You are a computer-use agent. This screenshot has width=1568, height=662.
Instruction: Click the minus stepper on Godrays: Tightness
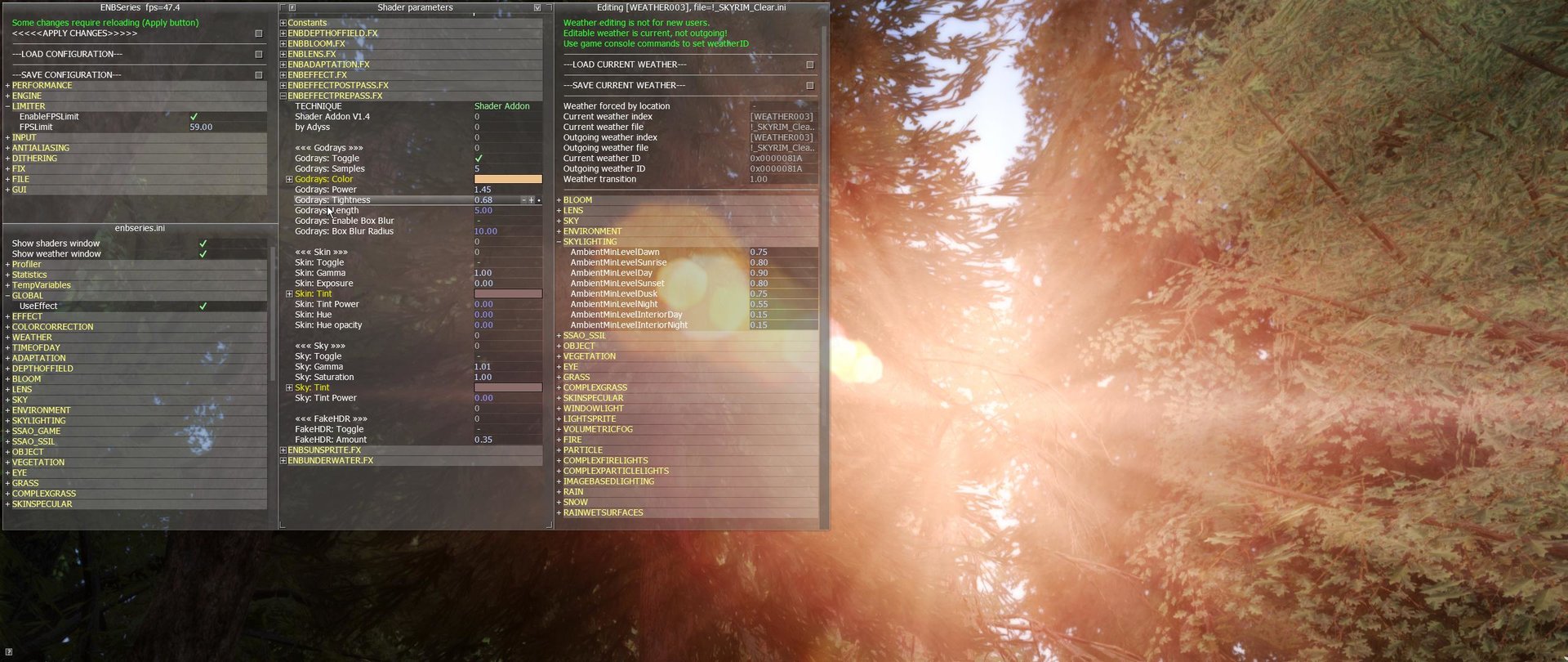click(x=524, y=200)
